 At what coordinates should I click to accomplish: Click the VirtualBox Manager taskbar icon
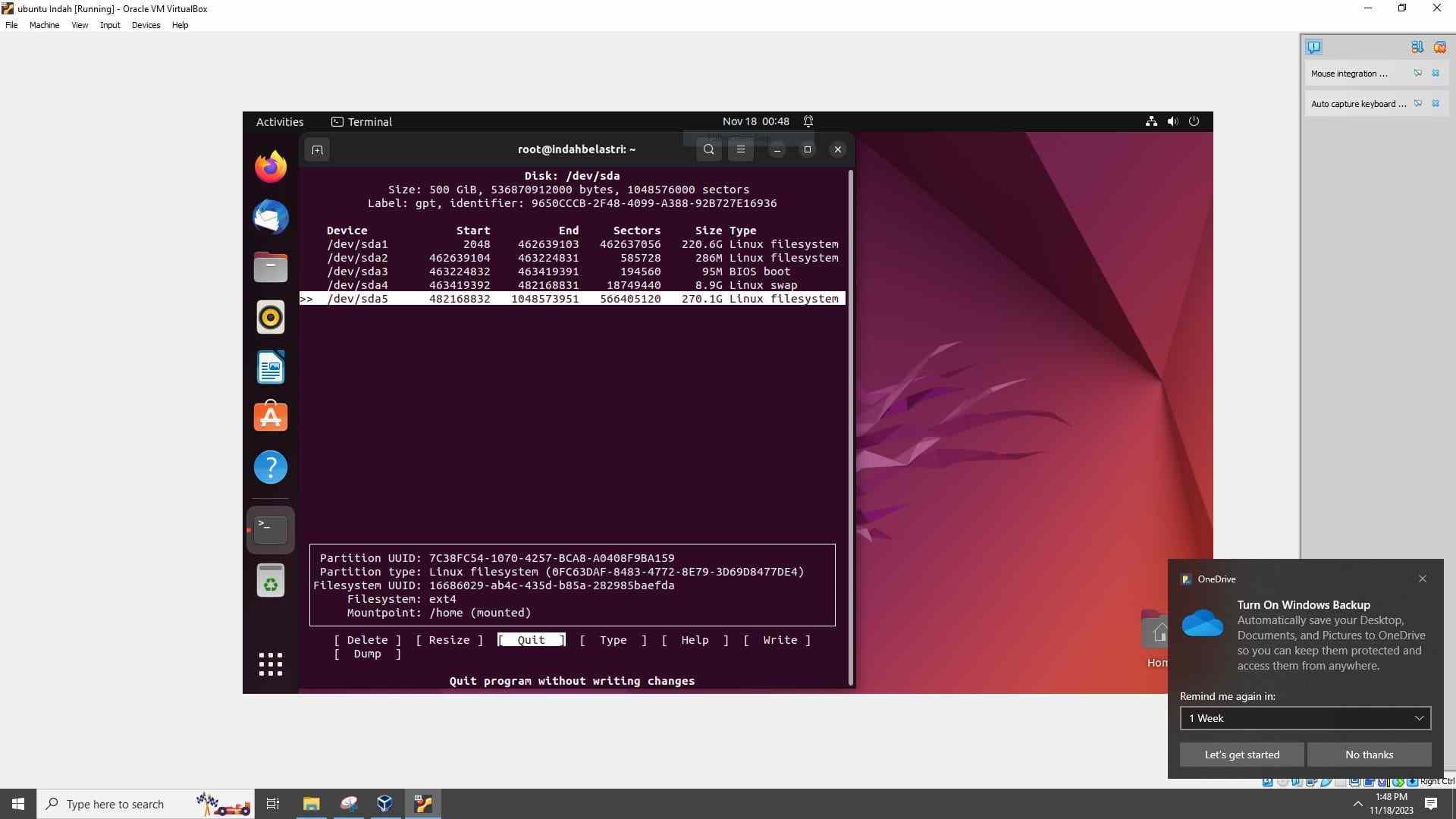tap(385, 804)
